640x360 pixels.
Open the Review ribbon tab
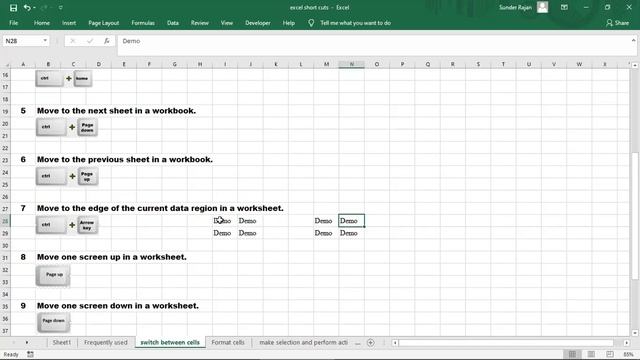coord(200,23)
